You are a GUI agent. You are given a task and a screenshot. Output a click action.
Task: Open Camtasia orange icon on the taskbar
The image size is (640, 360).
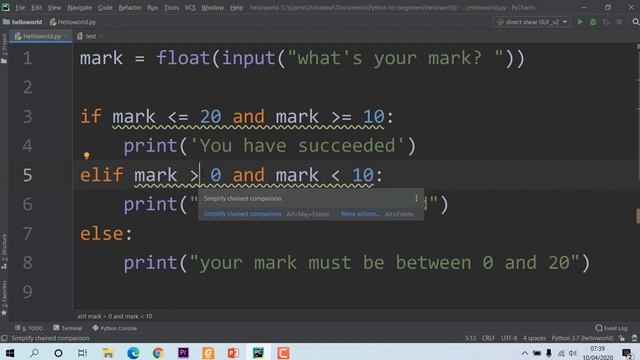point(283,353)
